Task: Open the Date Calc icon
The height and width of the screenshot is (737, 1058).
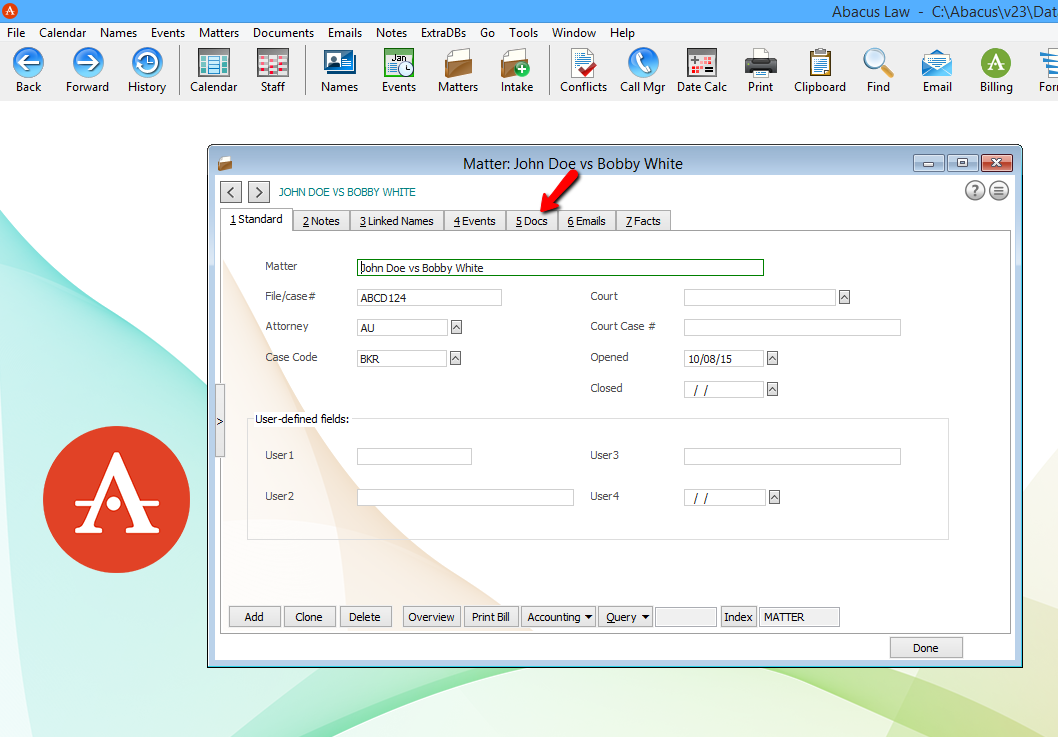Action: click(x=702, y=63)
